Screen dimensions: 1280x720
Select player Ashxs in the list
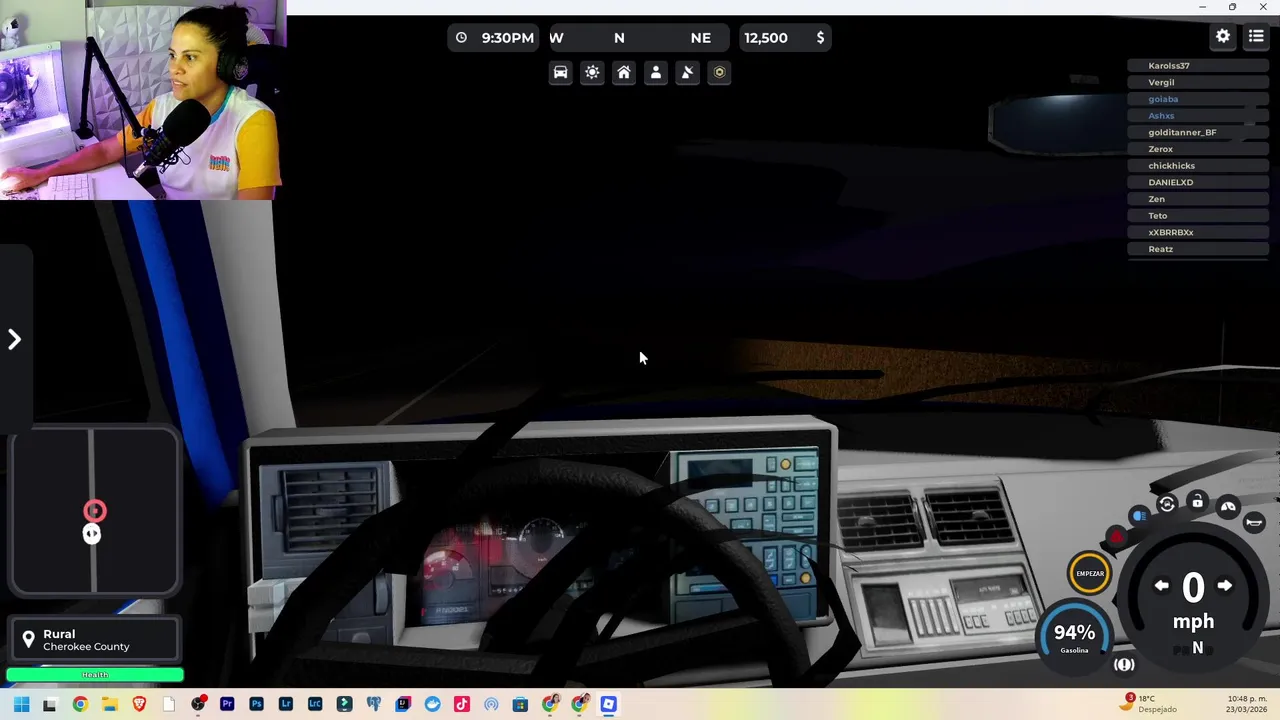point(1198,116)
